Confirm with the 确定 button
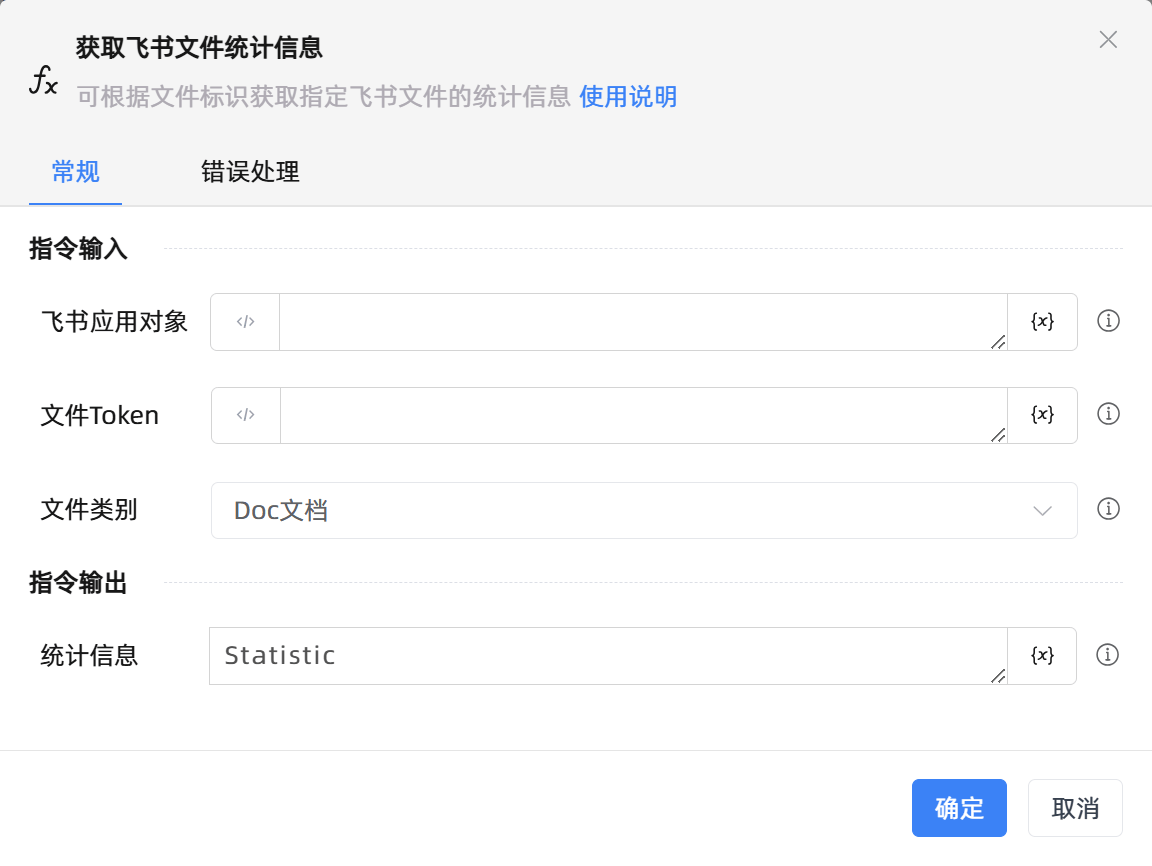Viewport: 1152px width, 866px height. click(959, 808)
